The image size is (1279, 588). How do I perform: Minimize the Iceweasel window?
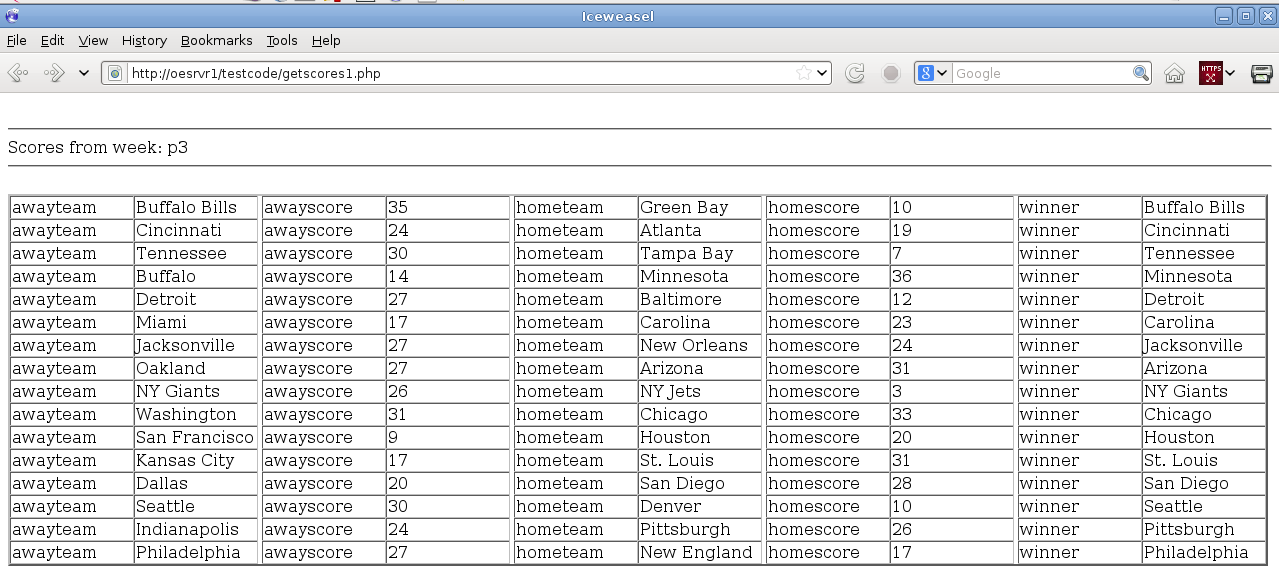coord(1224,15)
